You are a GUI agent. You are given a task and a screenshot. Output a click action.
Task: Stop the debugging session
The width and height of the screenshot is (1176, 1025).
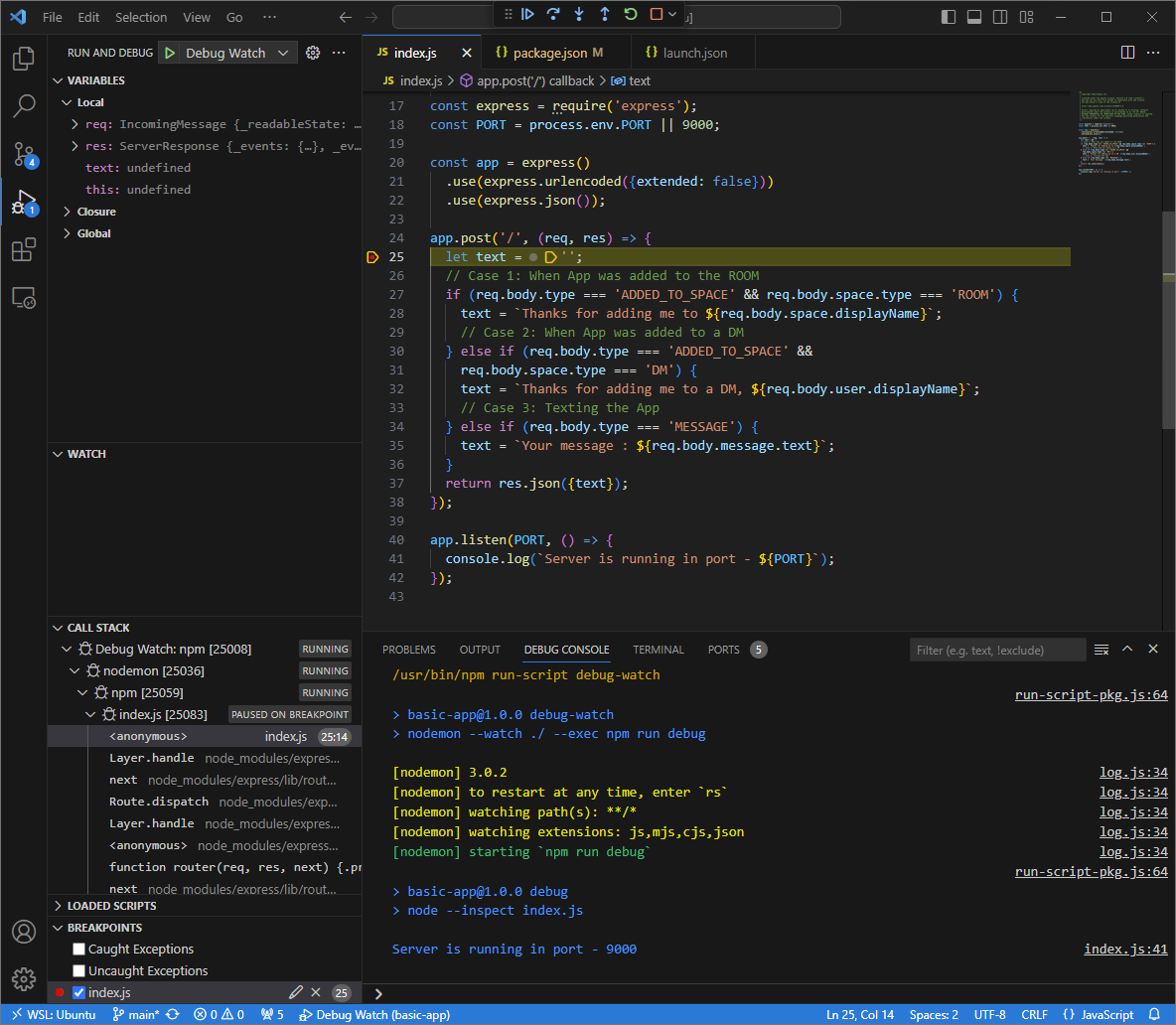[657, 14]
